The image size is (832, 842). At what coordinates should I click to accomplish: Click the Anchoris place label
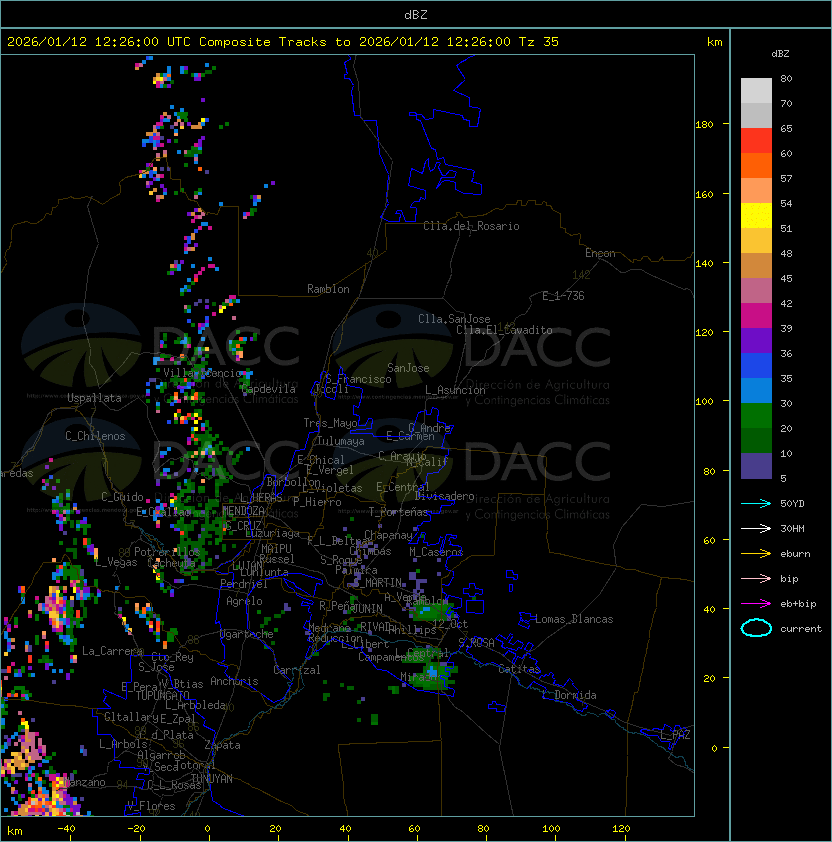coord(234,681)
